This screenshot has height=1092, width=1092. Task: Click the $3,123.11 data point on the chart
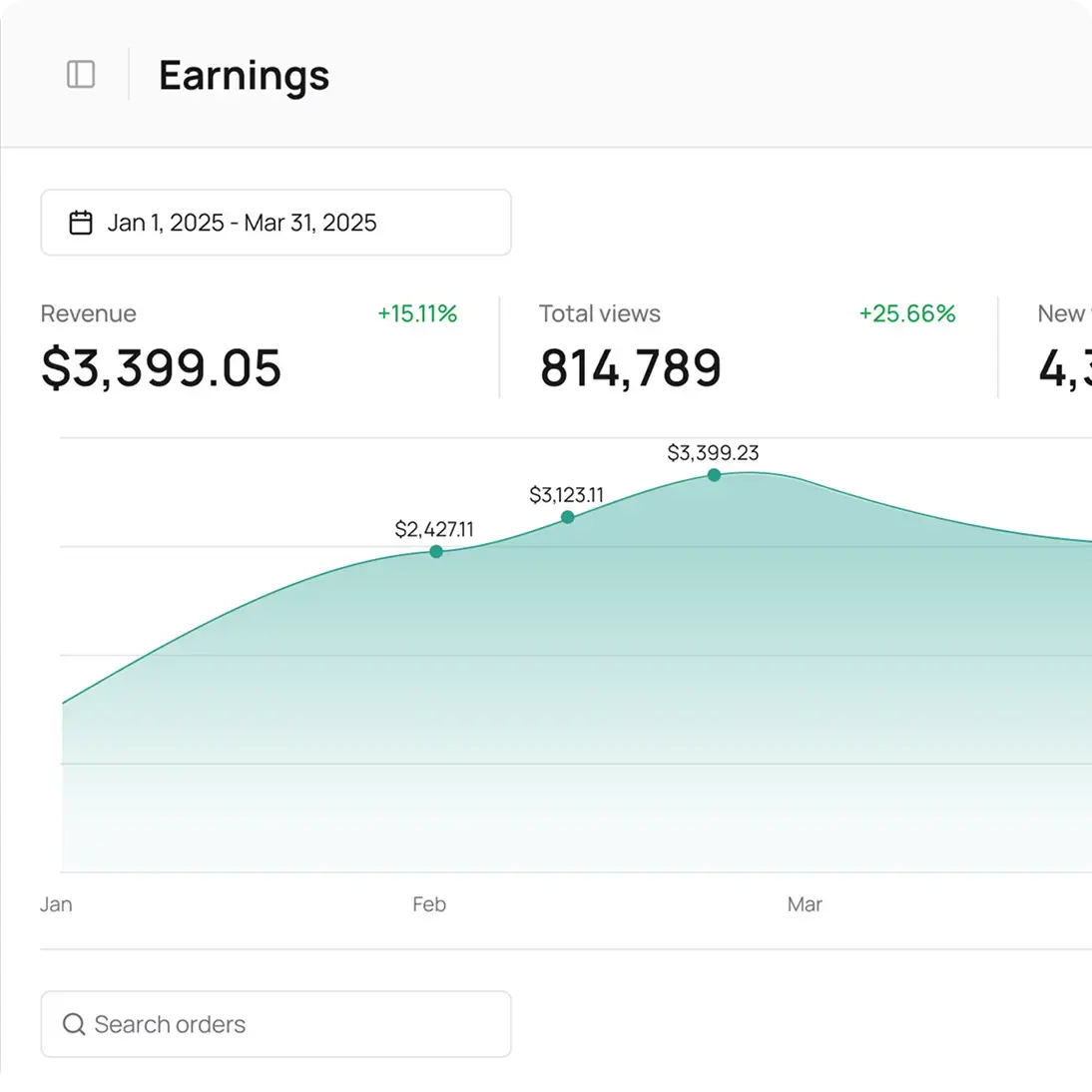tap(567, 516)
